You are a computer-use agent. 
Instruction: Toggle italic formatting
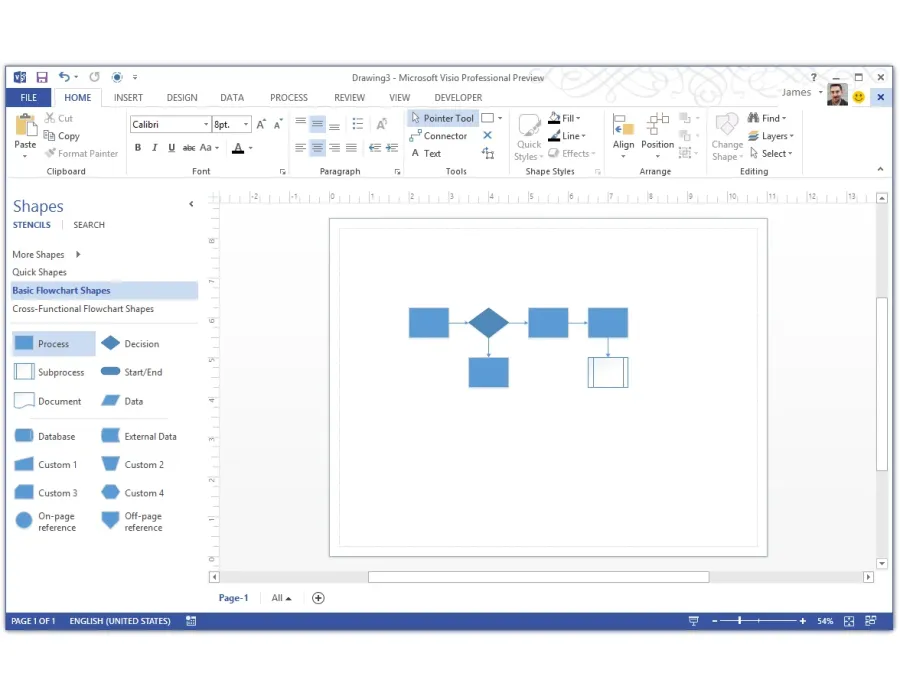[154, 148]
